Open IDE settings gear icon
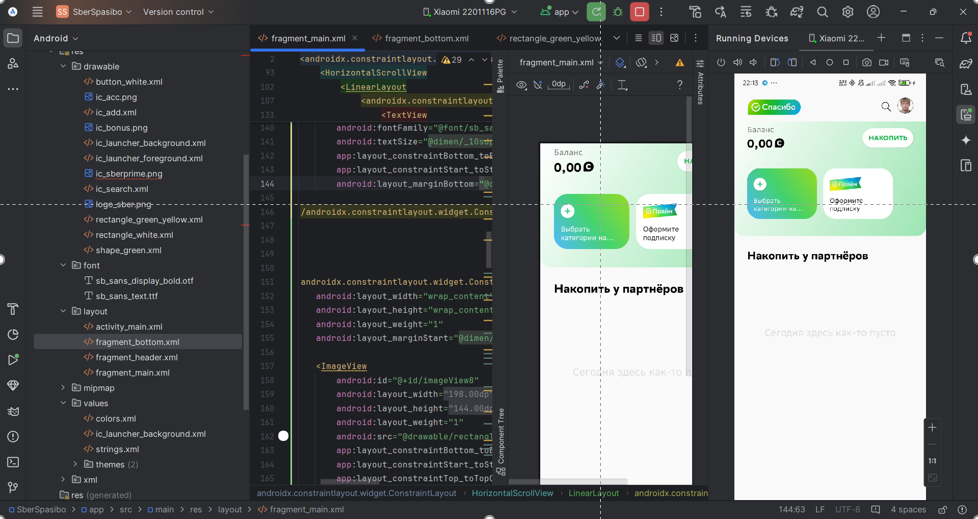 click(847, 12)
